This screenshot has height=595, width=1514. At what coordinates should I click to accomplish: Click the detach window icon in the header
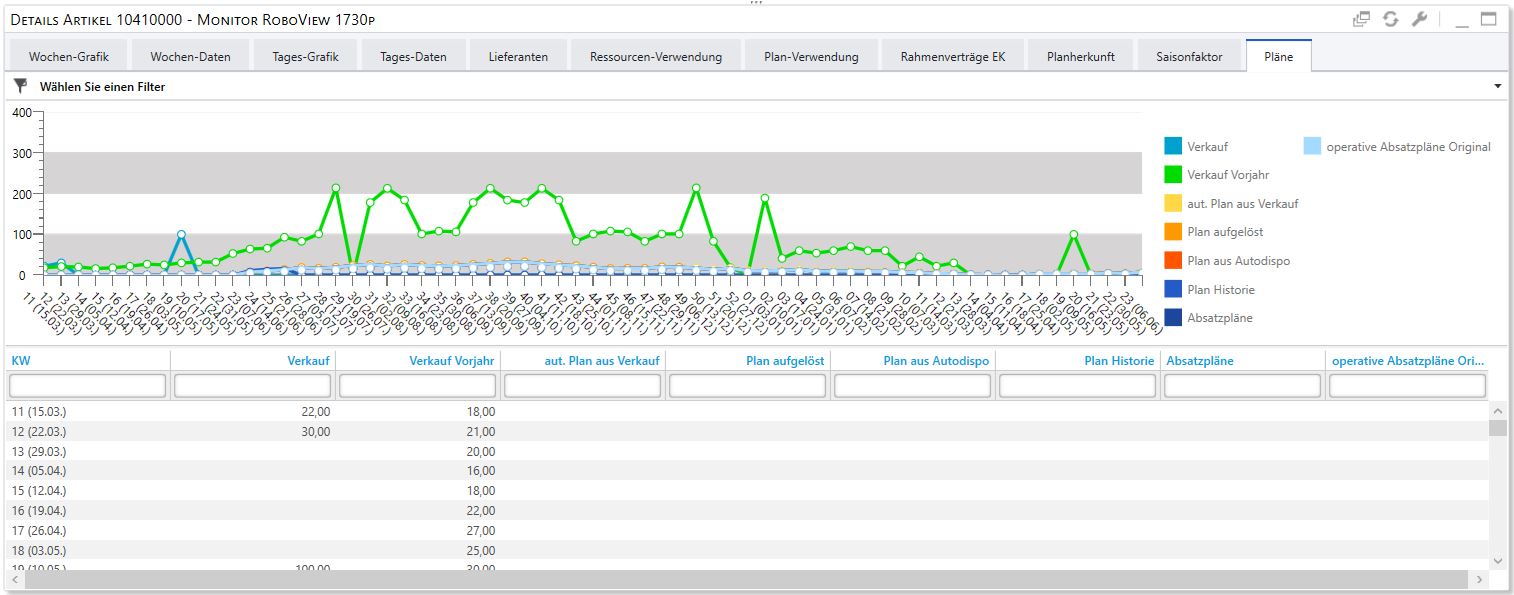point(1361,19)
